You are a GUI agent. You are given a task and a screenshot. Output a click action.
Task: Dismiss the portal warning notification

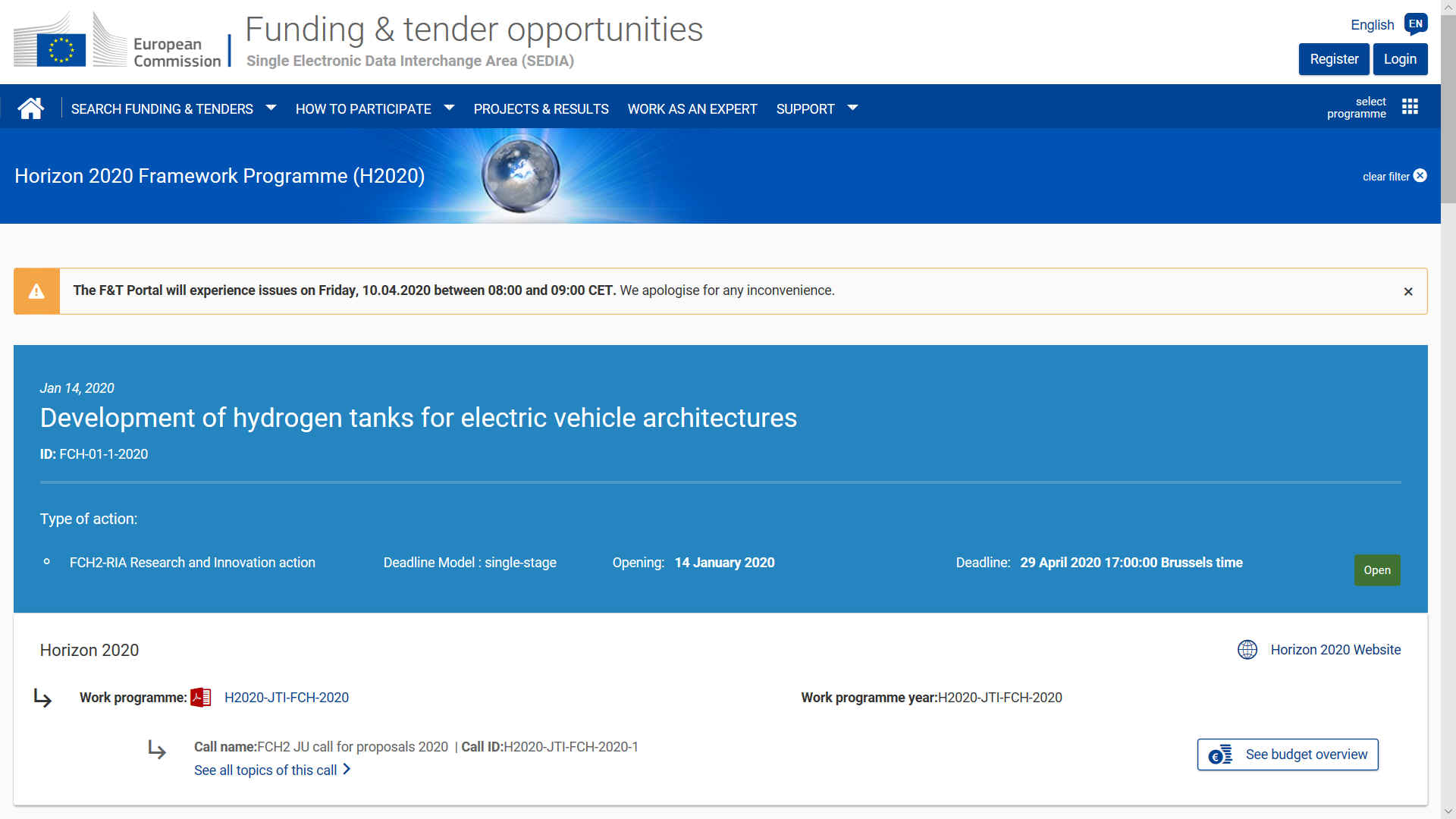[1408, 291]
